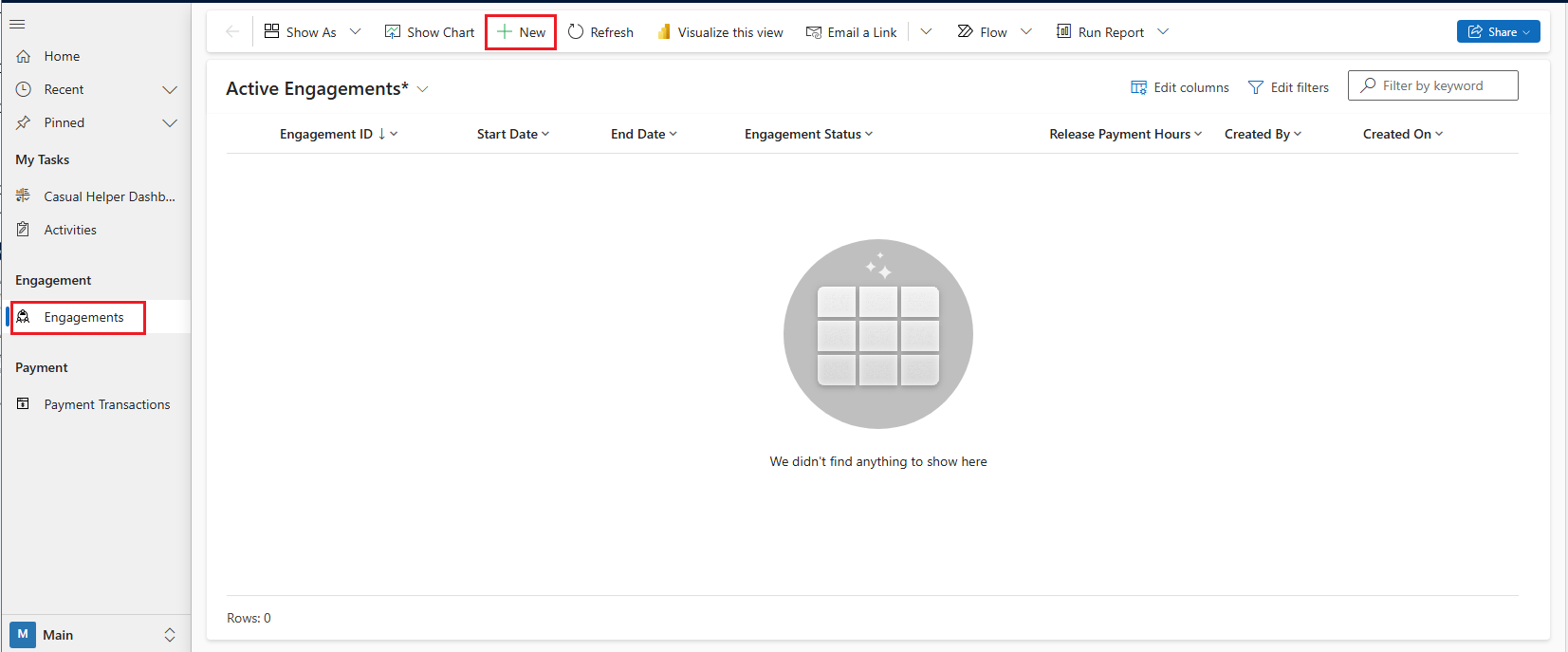1568x652 pixels.
Task: Open the Show As dropdown arrow
Action: click(x=356, y=31)
